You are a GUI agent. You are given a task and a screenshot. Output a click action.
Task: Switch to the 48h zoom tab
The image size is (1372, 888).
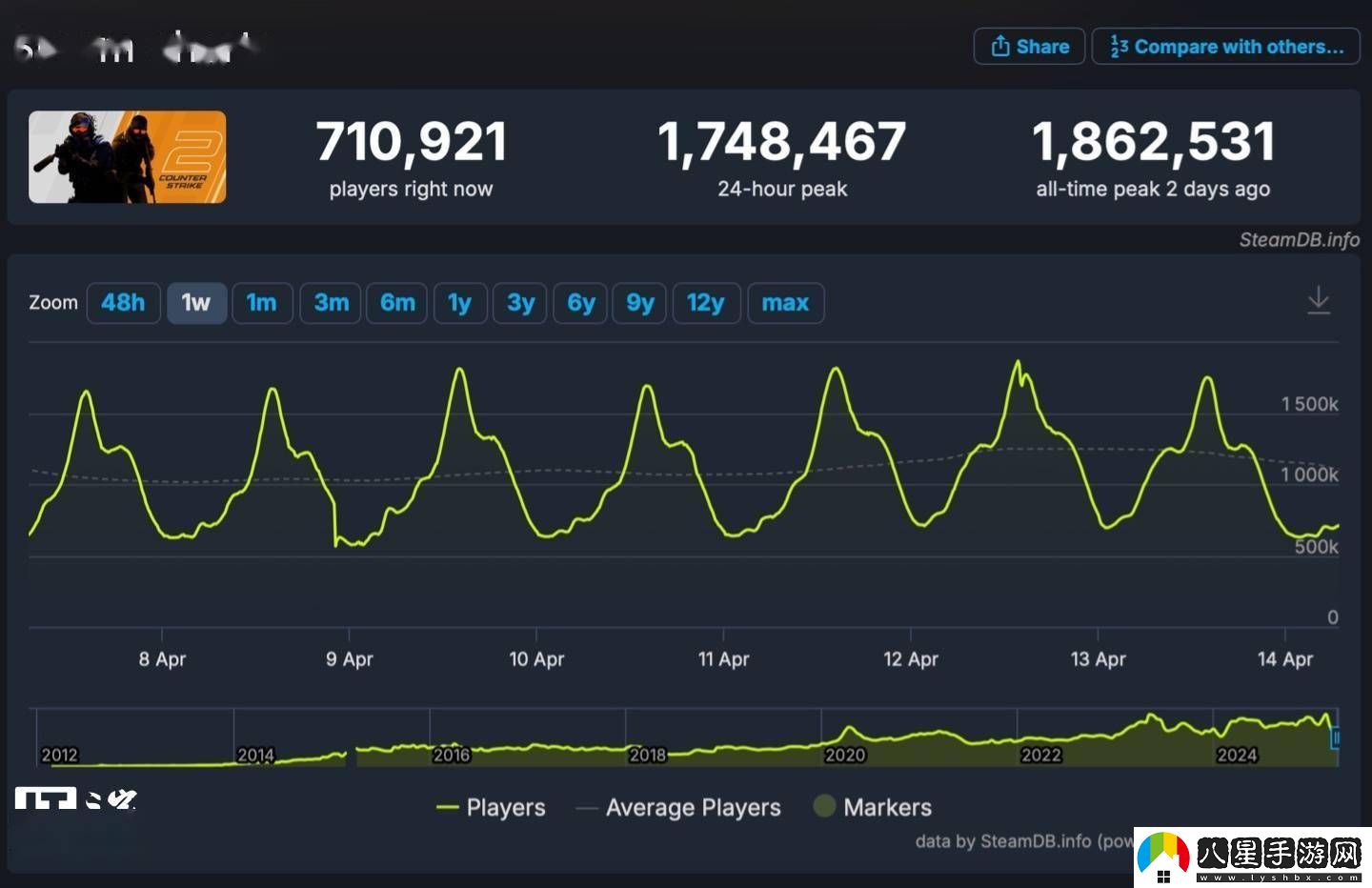123,302
